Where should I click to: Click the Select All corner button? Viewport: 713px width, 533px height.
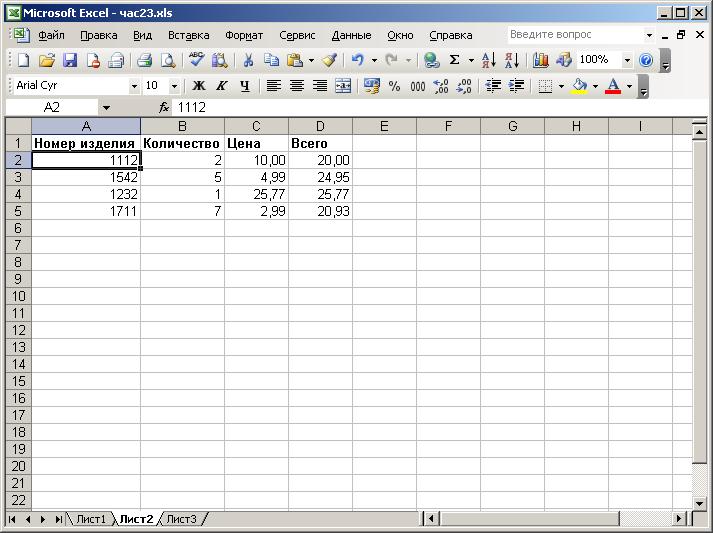pos(18,126)
